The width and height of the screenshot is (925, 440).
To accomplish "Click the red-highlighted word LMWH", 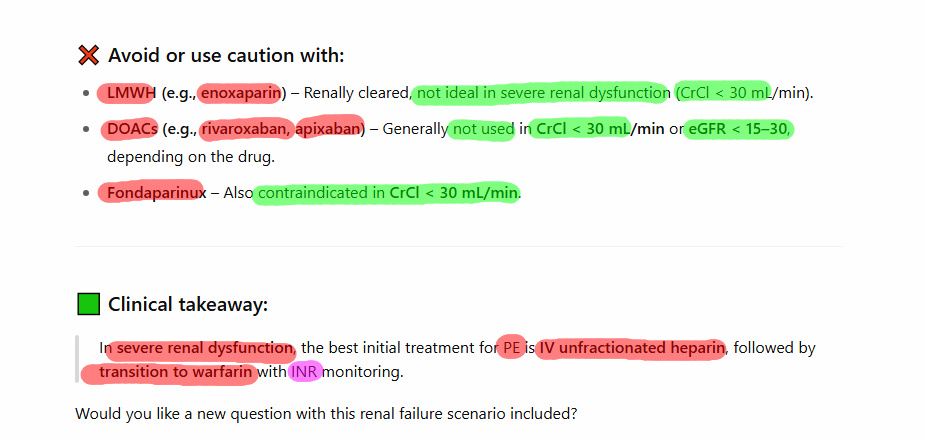I will 126,93.
